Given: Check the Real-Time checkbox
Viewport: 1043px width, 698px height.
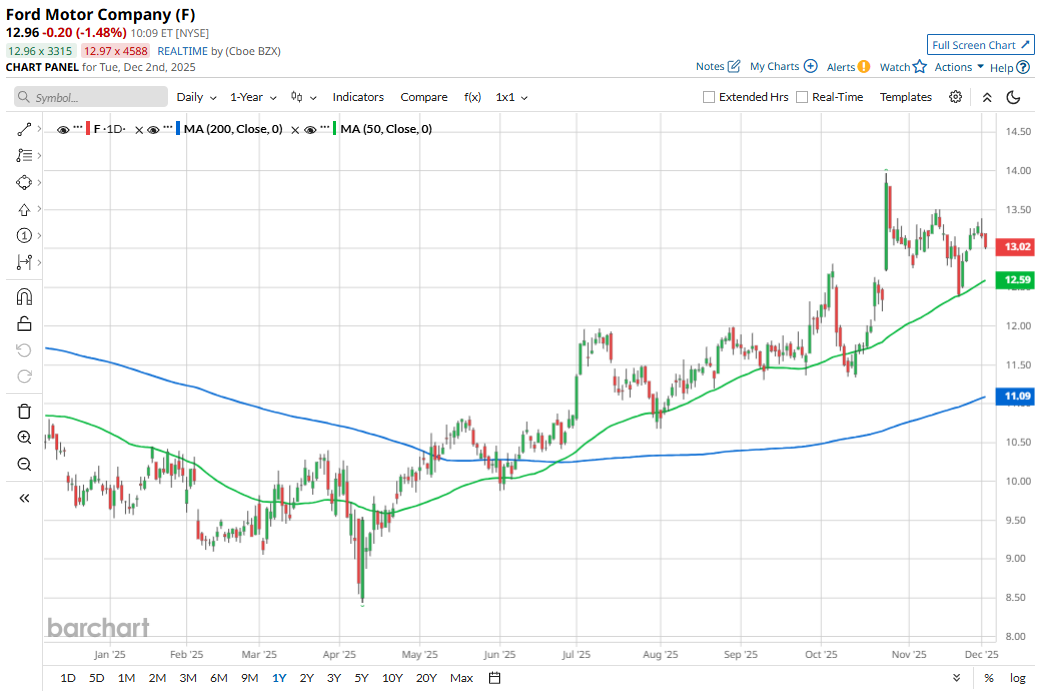Looking at the screenshot, I should (802, 97).
